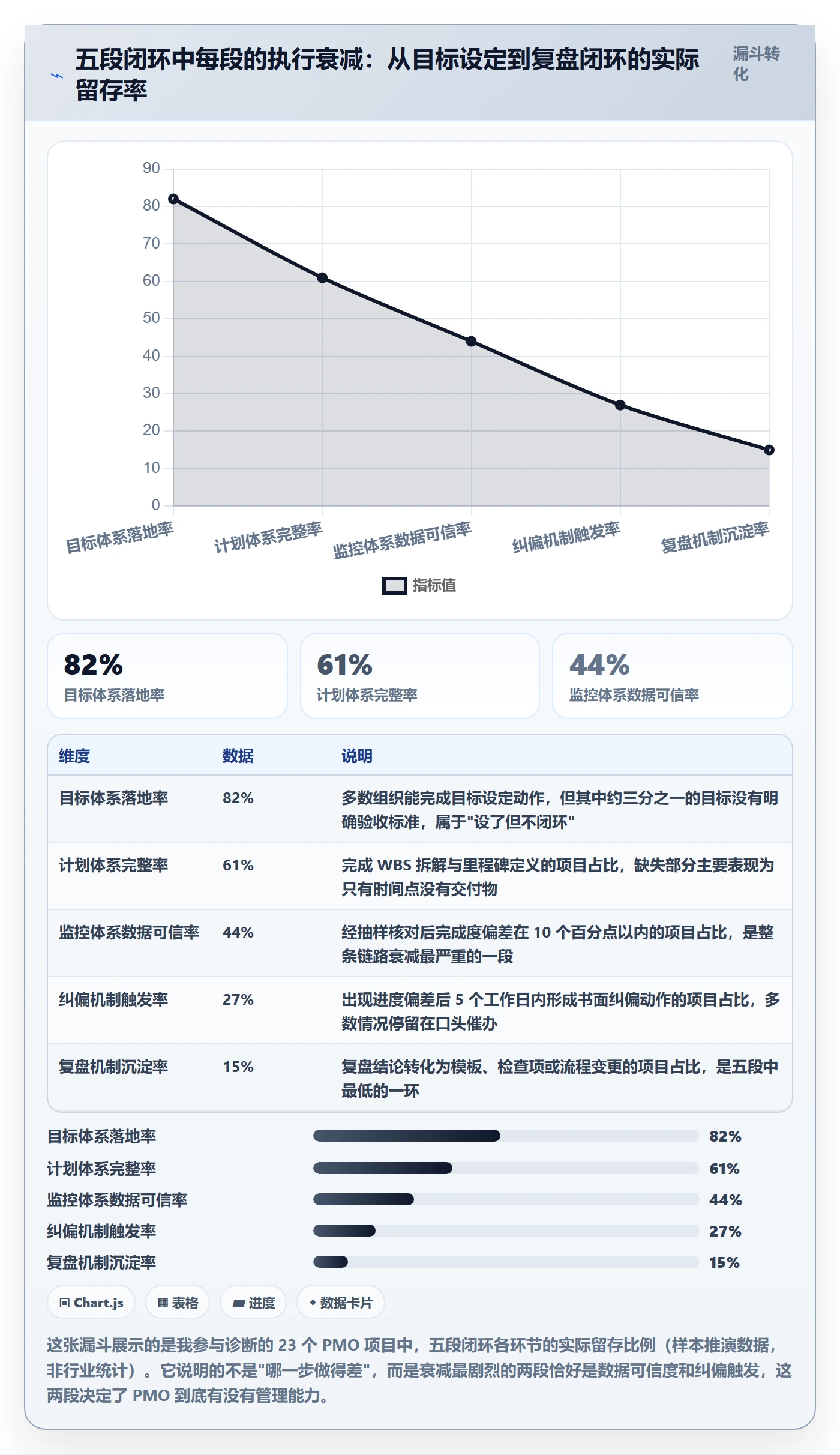
Task: Click the 计划体系完整率 progress bar
Action: tap(506, 1168)
